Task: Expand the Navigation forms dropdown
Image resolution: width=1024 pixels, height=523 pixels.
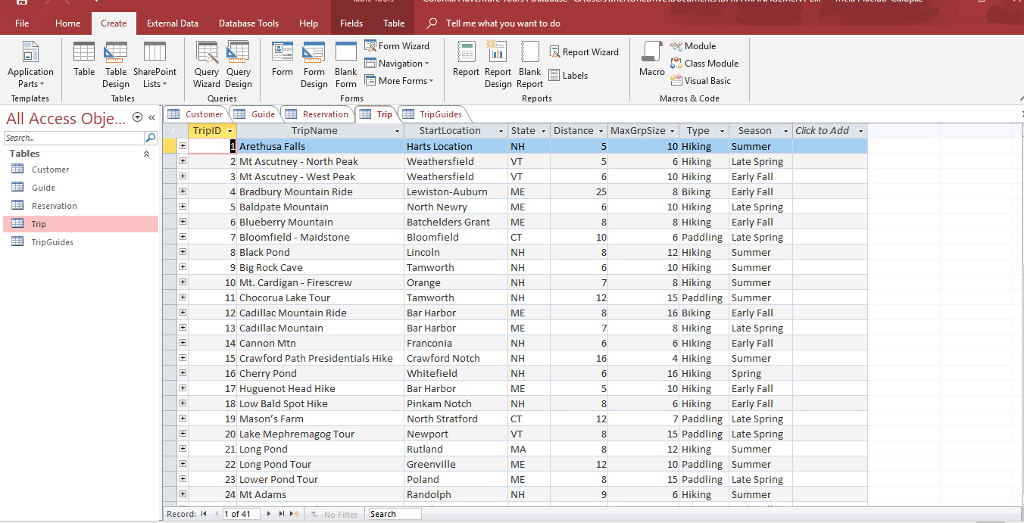Action: (399, 63)
